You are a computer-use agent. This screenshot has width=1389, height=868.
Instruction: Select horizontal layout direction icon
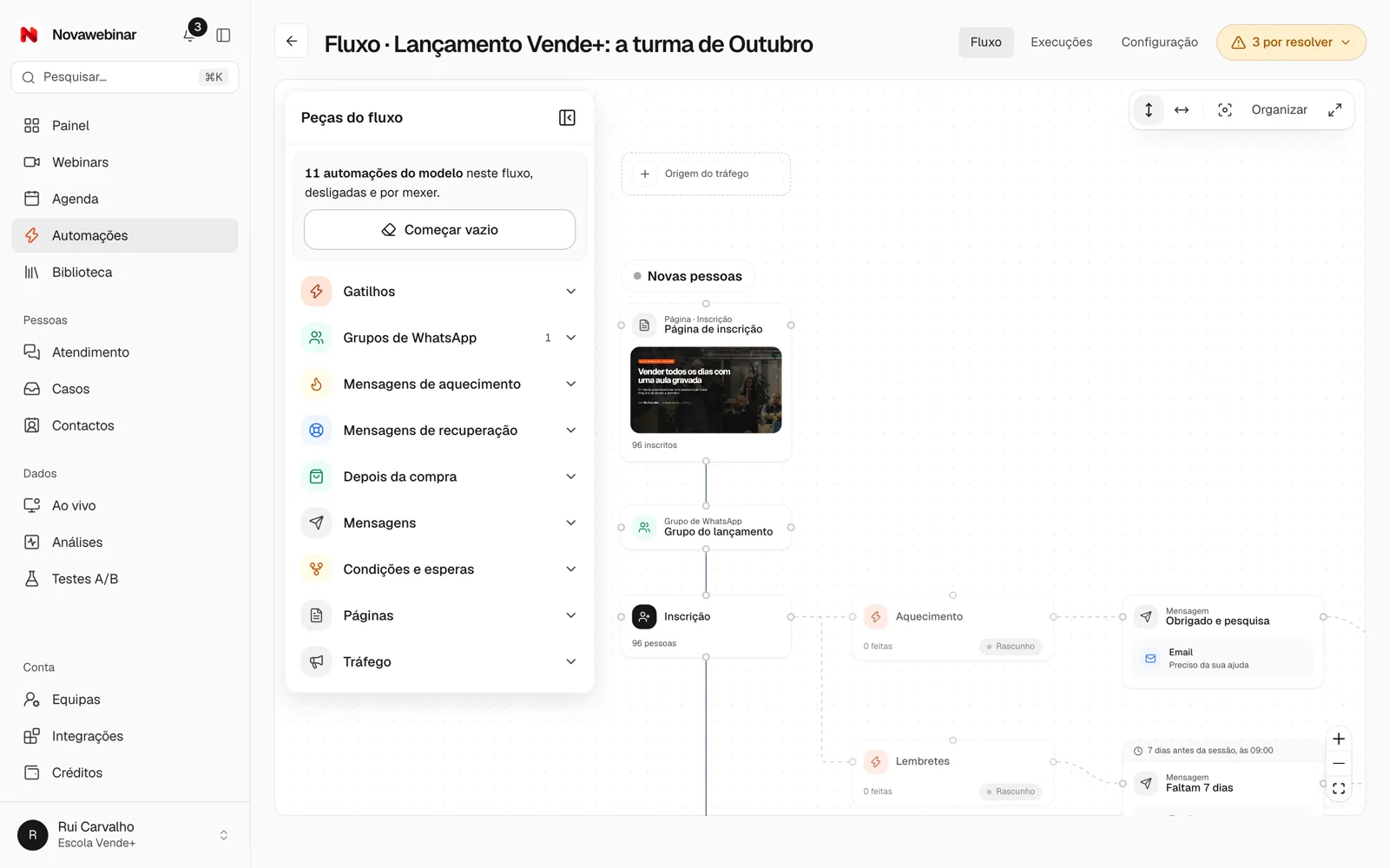coord(1182,109)
